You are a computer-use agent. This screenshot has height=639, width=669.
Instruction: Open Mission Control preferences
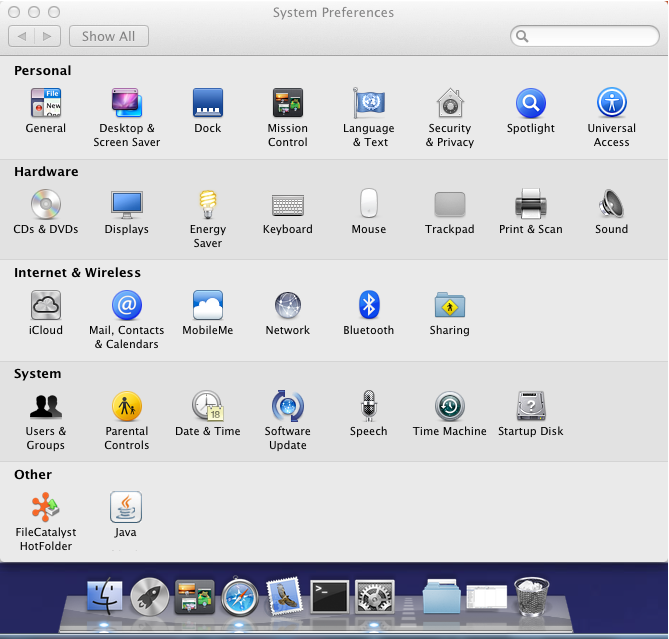[x=288, y=104]
